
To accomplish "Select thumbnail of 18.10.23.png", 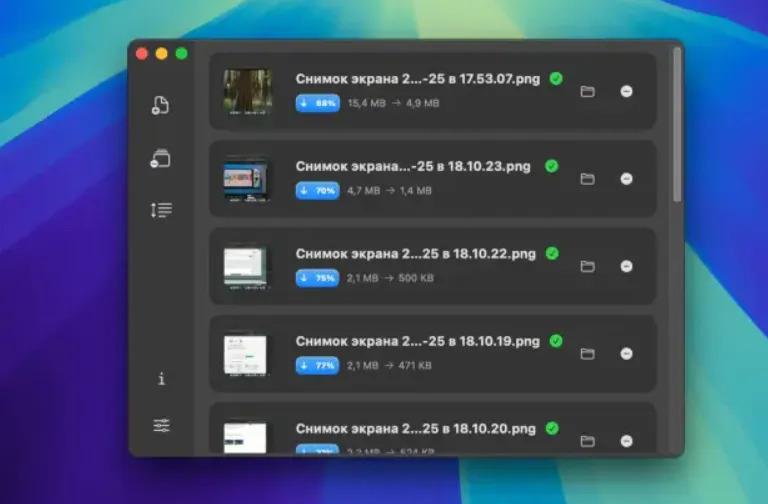I will click(x=246, y=179).
